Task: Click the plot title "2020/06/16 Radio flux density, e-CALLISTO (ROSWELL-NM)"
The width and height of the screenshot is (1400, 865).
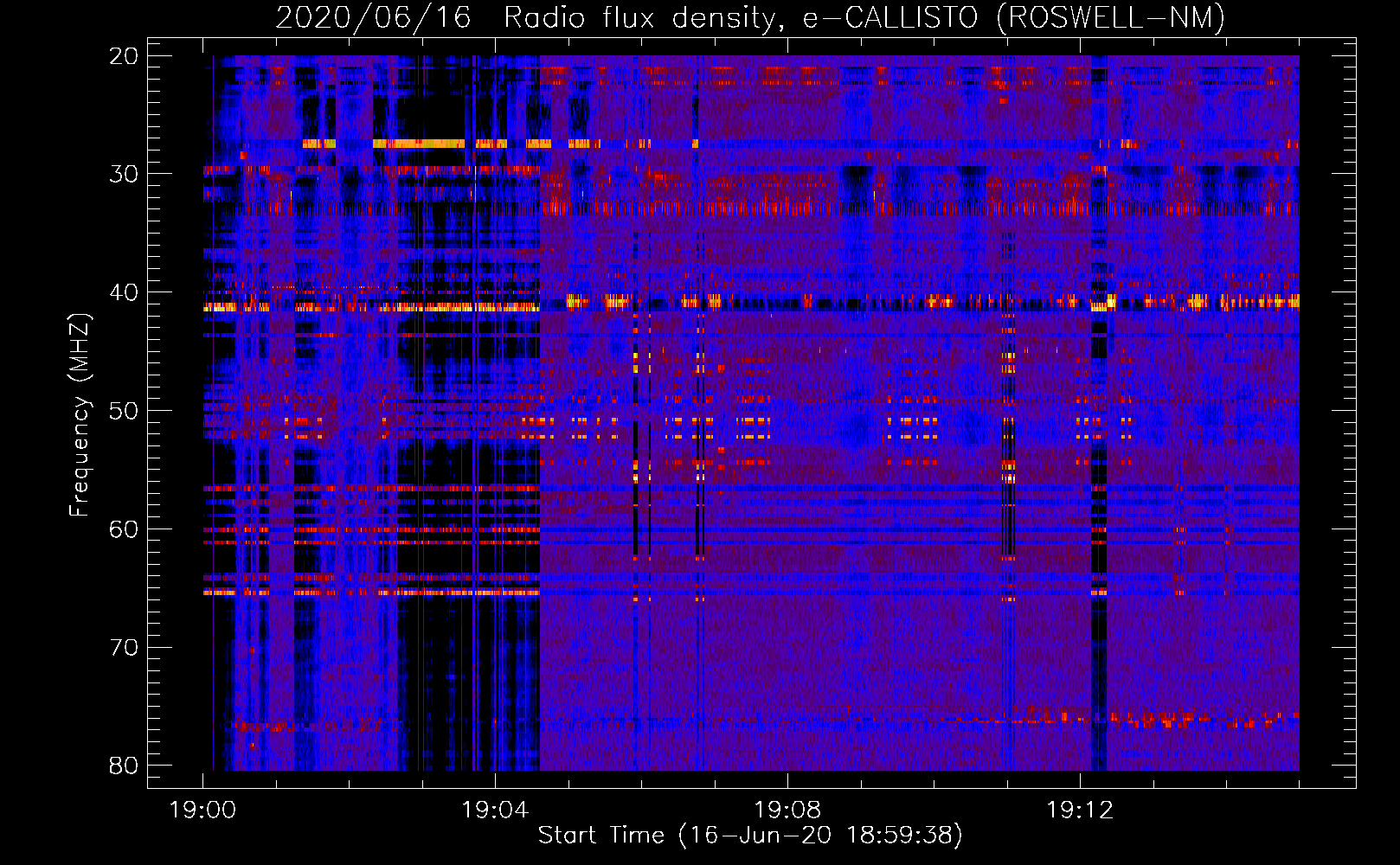Action: (x=750, y=18)
